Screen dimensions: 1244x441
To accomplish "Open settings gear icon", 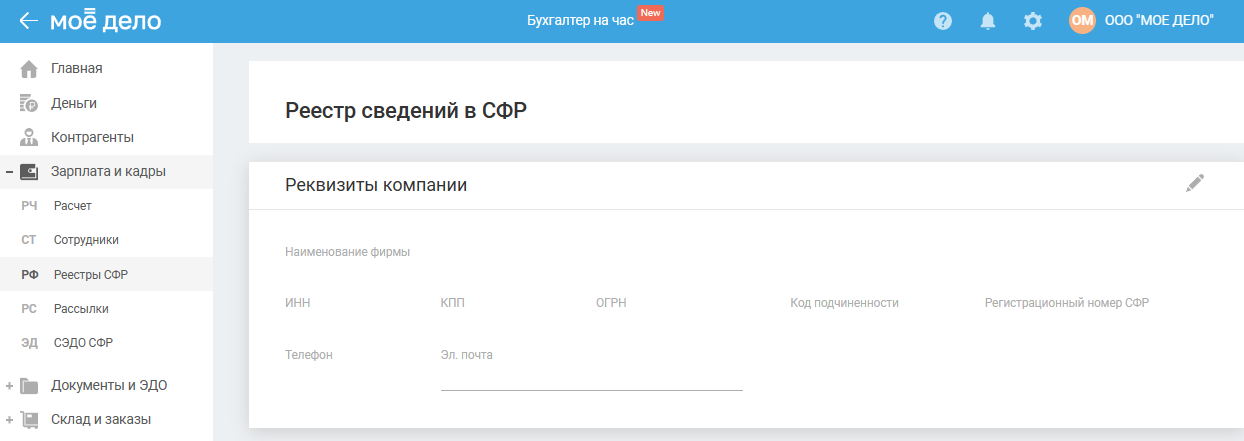I will pos(1033,21).
